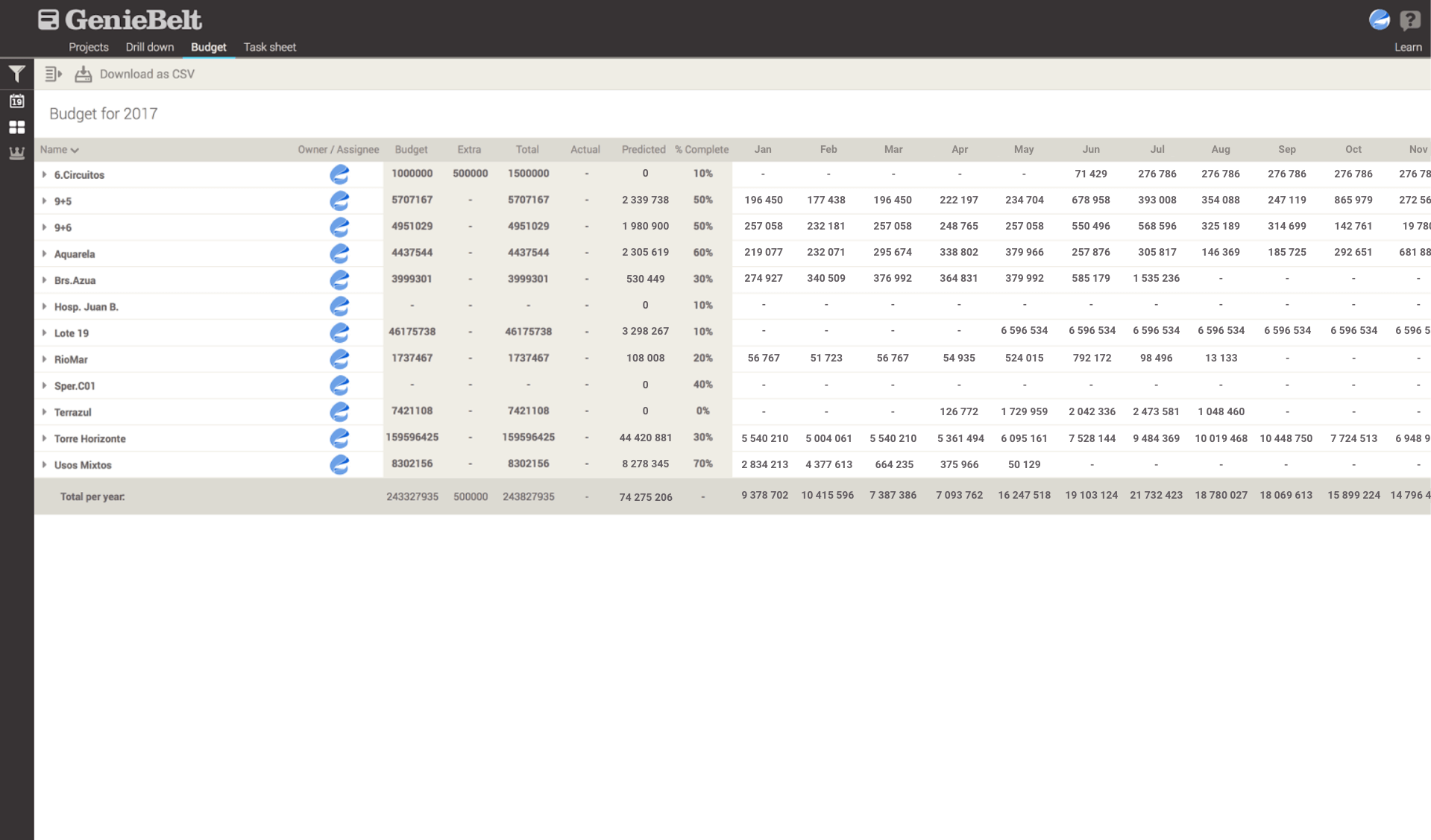Viewport: 1431px width, 840px height.
Task: Click predicted value 44 420 881
Action: pyautogui.click(x=646, y=438)
